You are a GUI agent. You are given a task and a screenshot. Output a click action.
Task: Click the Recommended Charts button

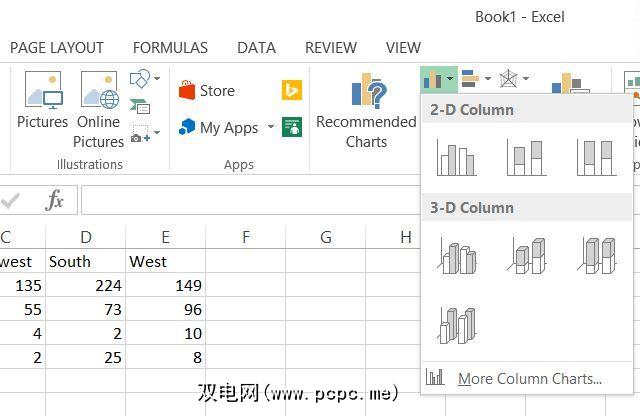pos(366,112)
